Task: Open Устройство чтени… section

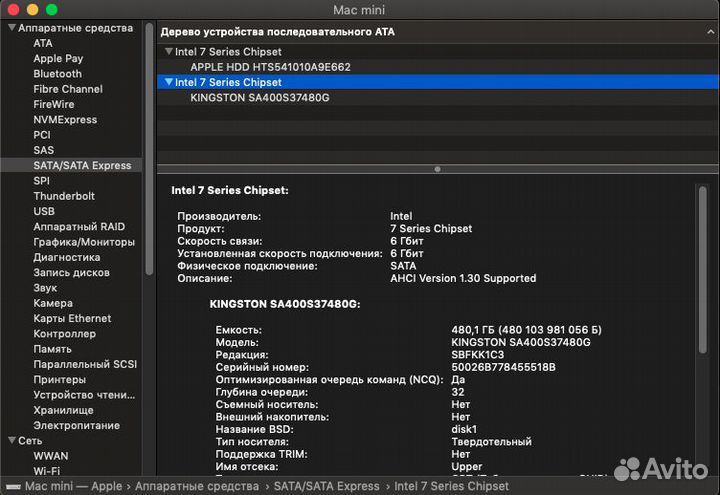Action: point(84,395)
